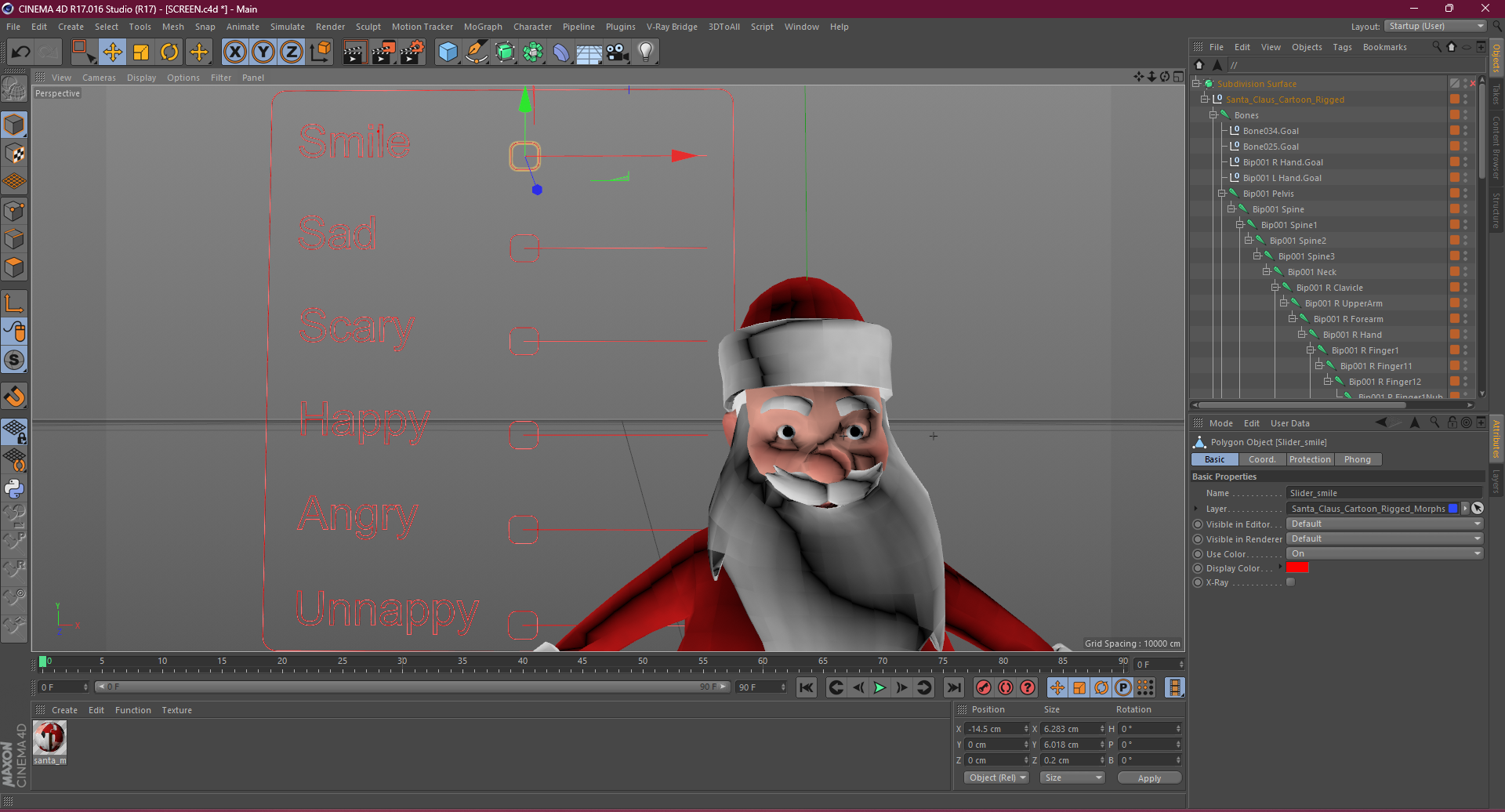This screenshot has height=812, width=1505.
Task: Toggle the Axis mode icon
Action: 14,303
